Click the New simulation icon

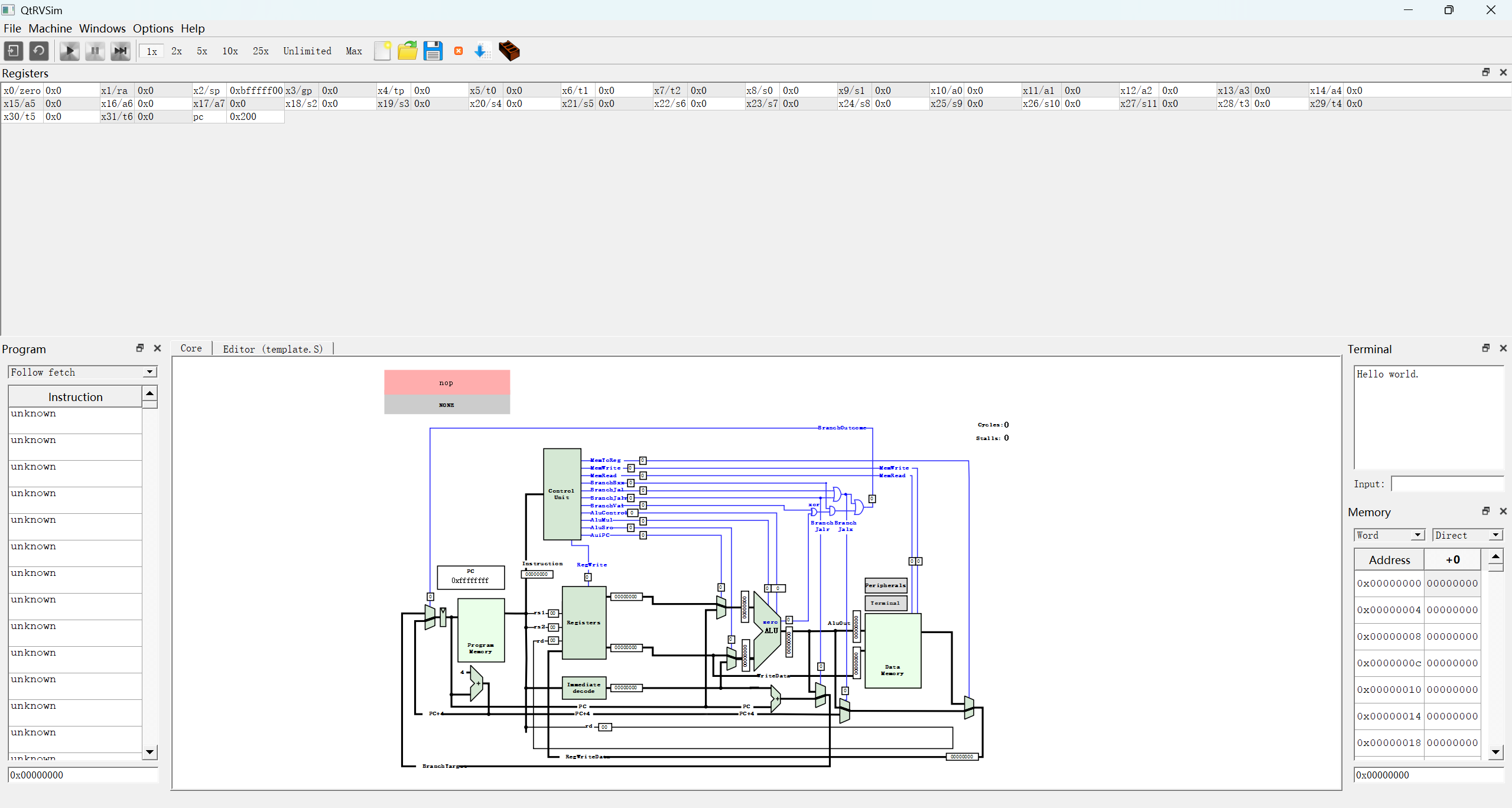14,51
